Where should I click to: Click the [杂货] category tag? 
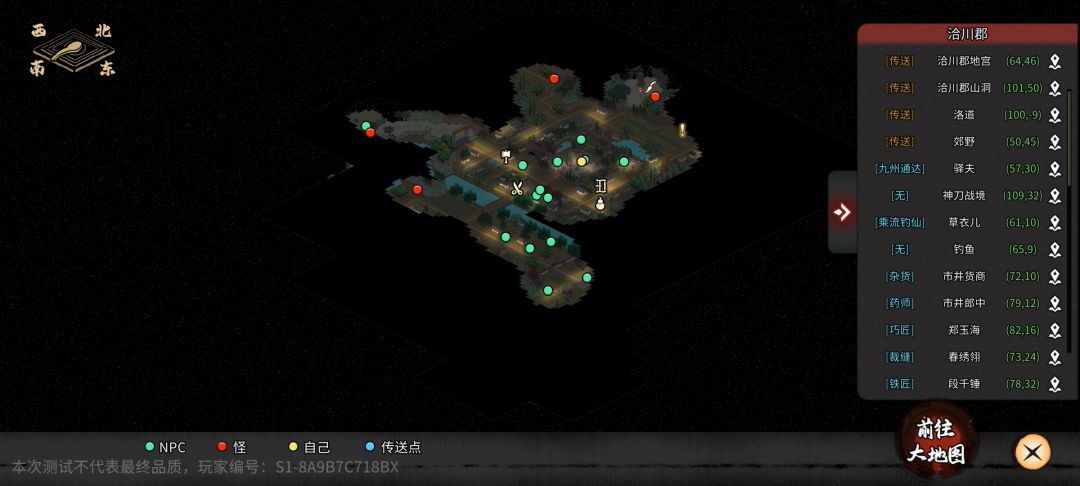click(900, 276)
